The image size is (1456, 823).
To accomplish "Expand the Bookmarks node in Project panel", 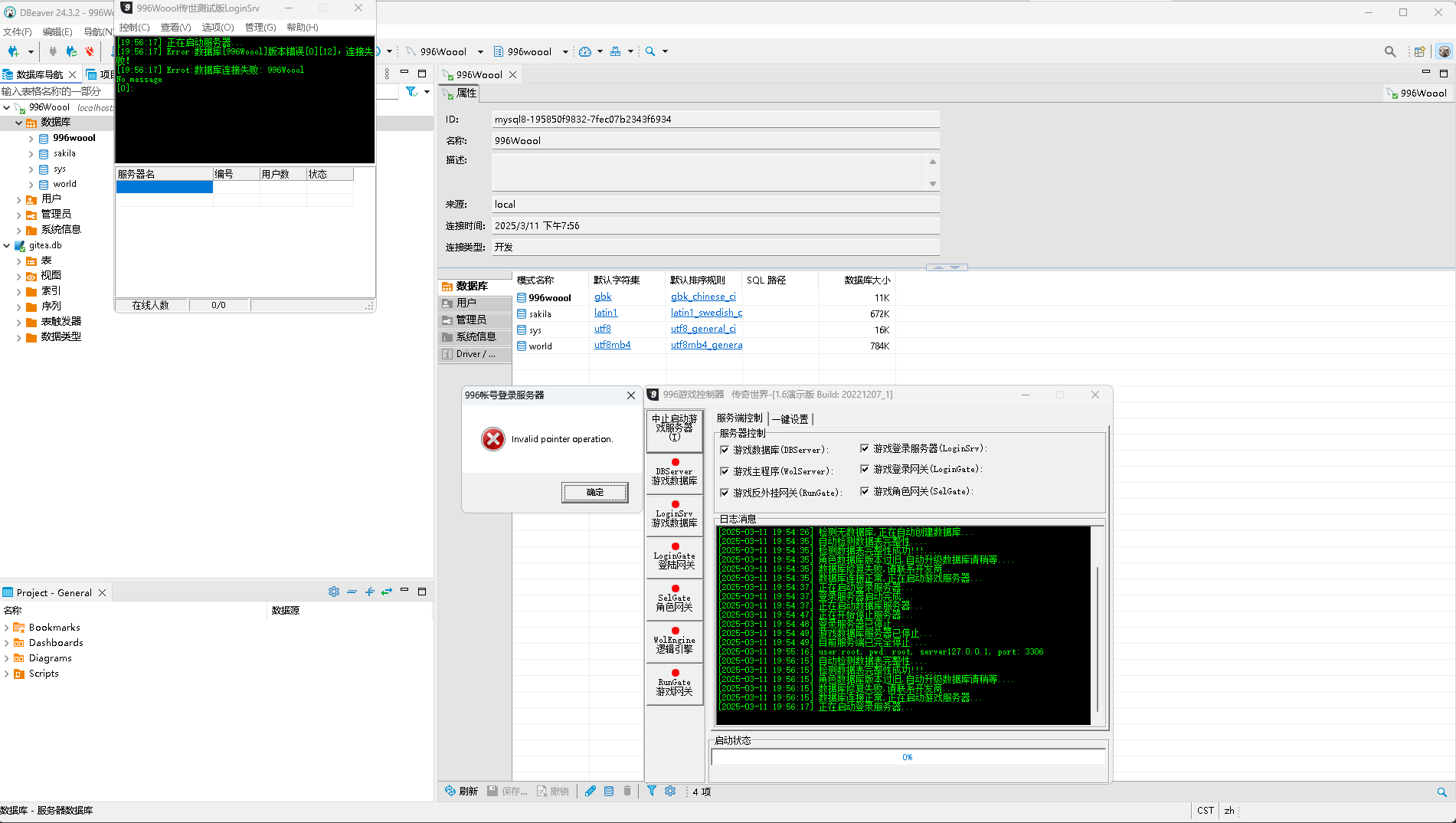I will pos(6,628).
